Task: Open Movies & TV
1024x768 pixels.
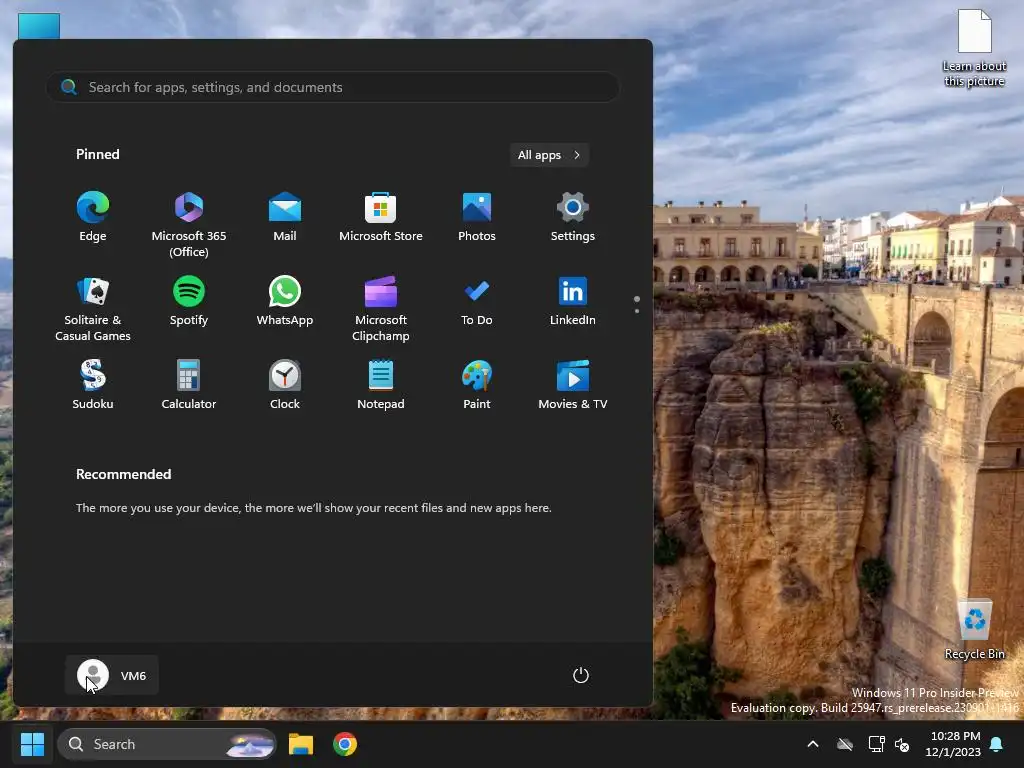Action: coord(573,385)
